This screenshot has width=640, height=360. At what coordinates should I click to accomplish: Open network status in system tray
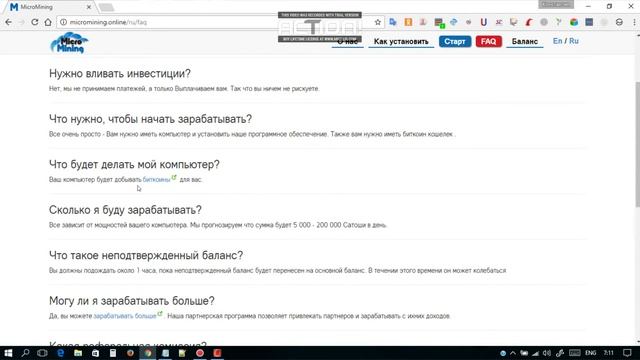[536, 353]
